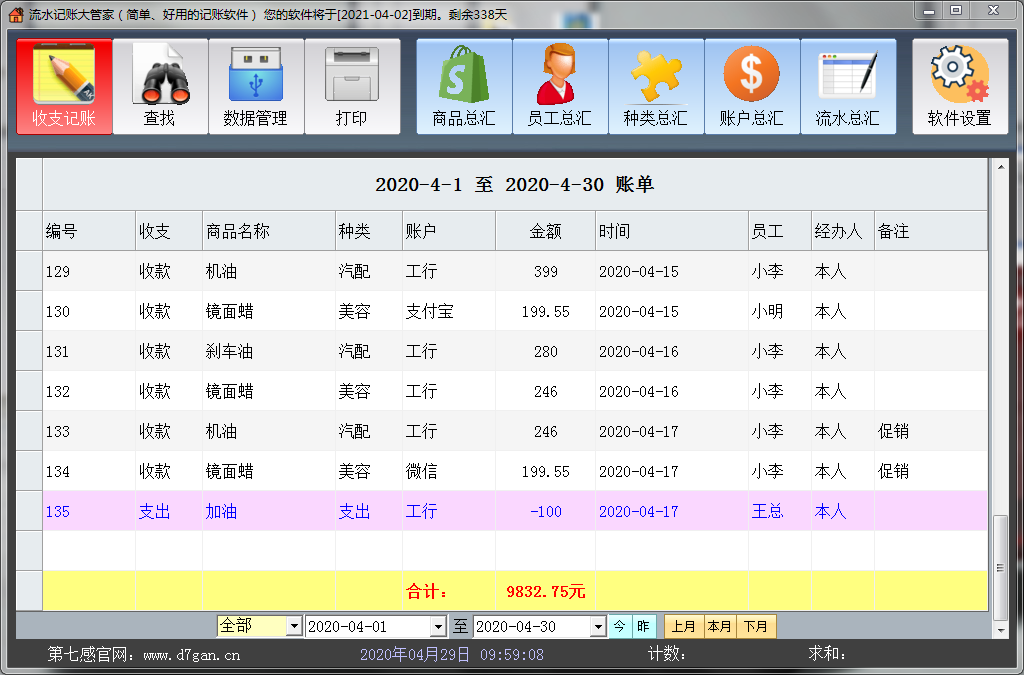1024x675 pixels.
Task: Click the 昨 yesterday button
Action: point(643,626)
